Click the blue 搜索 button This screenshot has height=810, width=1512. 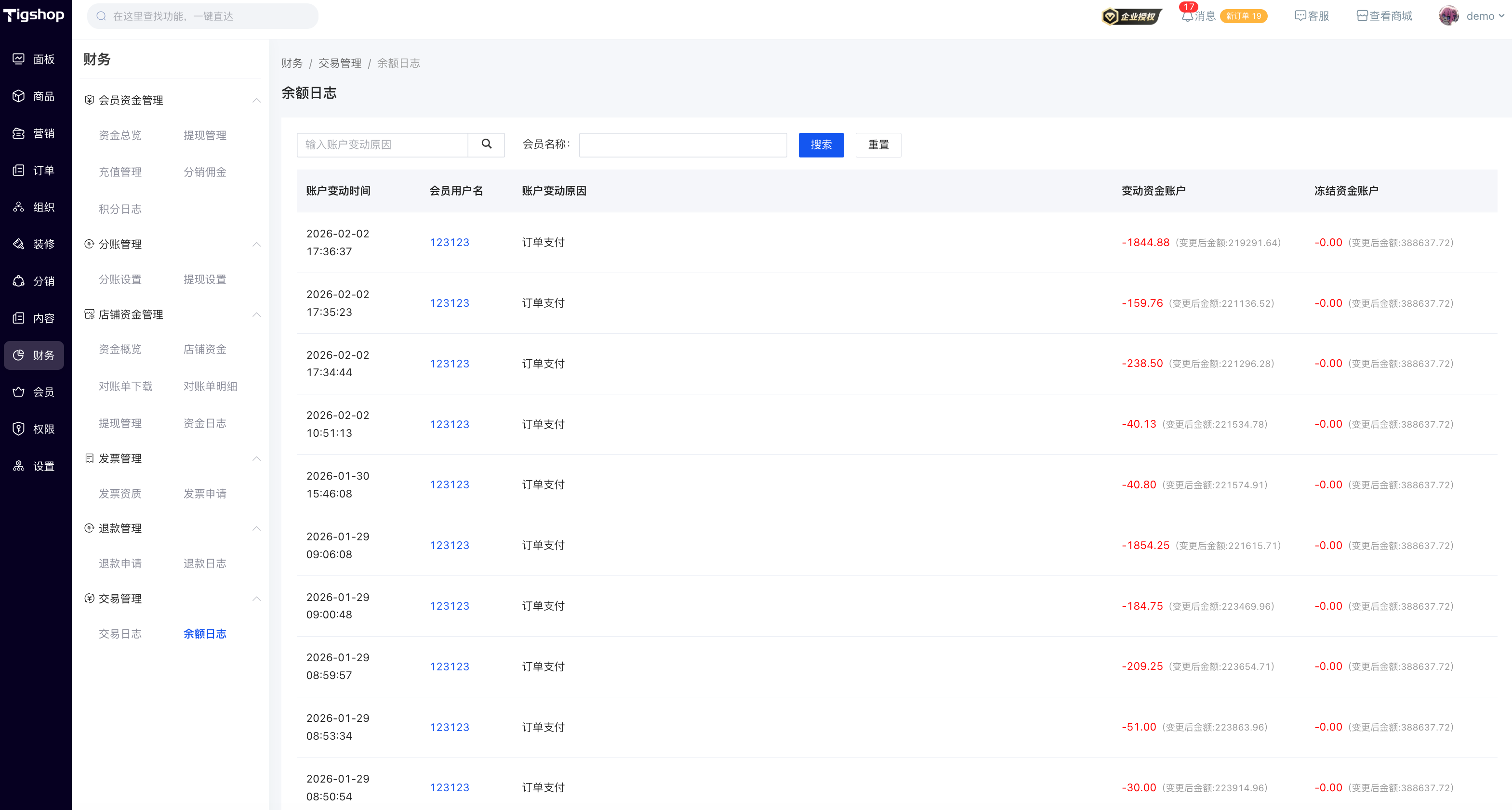[821, 145]
